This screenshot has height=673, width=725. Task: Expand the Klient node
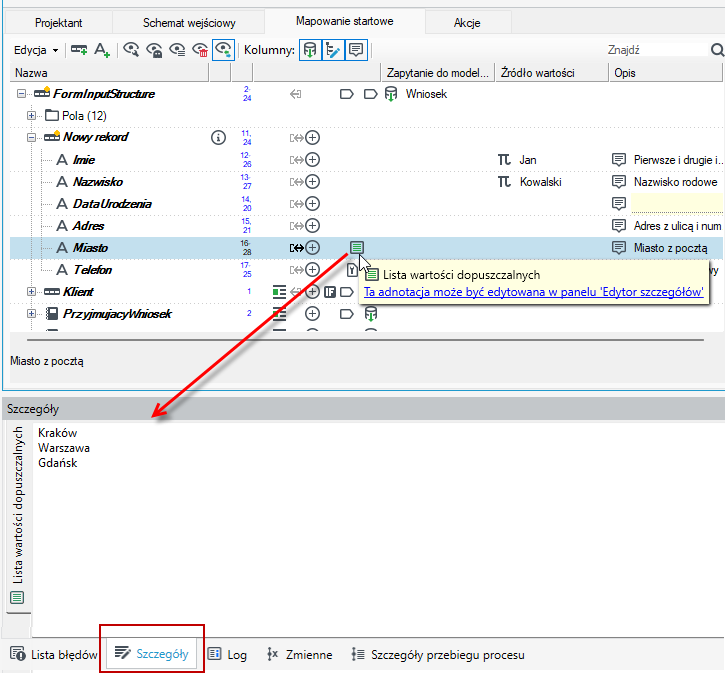(x=31, y=292)
